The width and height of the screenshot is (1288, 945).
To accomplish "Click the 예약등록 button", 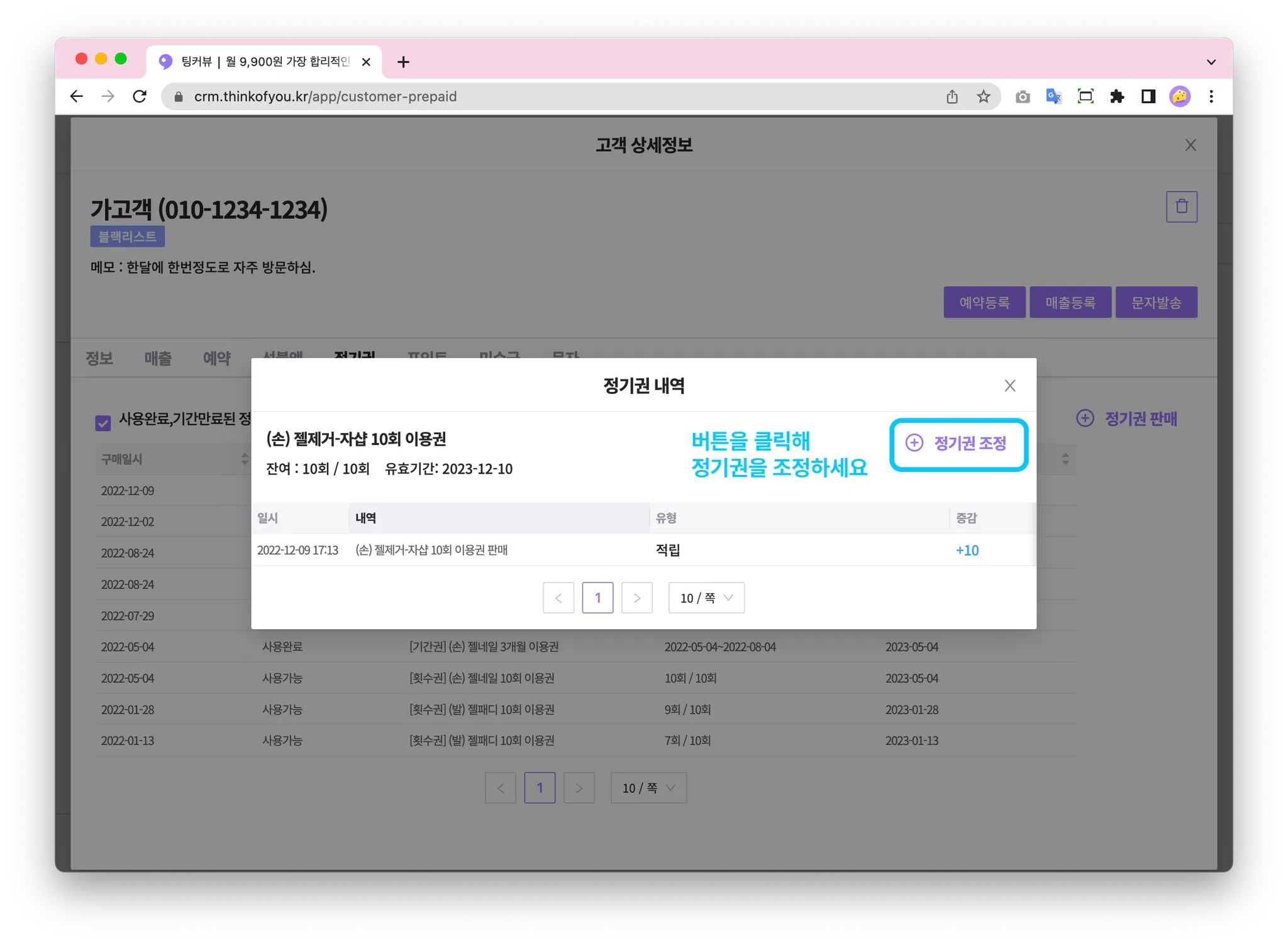I will (x=984, y=303).
